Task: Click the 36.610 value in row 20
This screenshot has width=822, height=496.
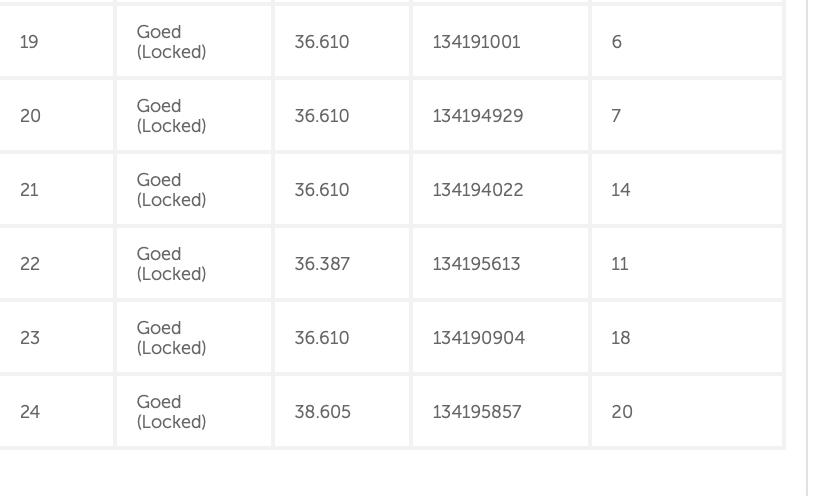Action: click(x=321, y=116)
